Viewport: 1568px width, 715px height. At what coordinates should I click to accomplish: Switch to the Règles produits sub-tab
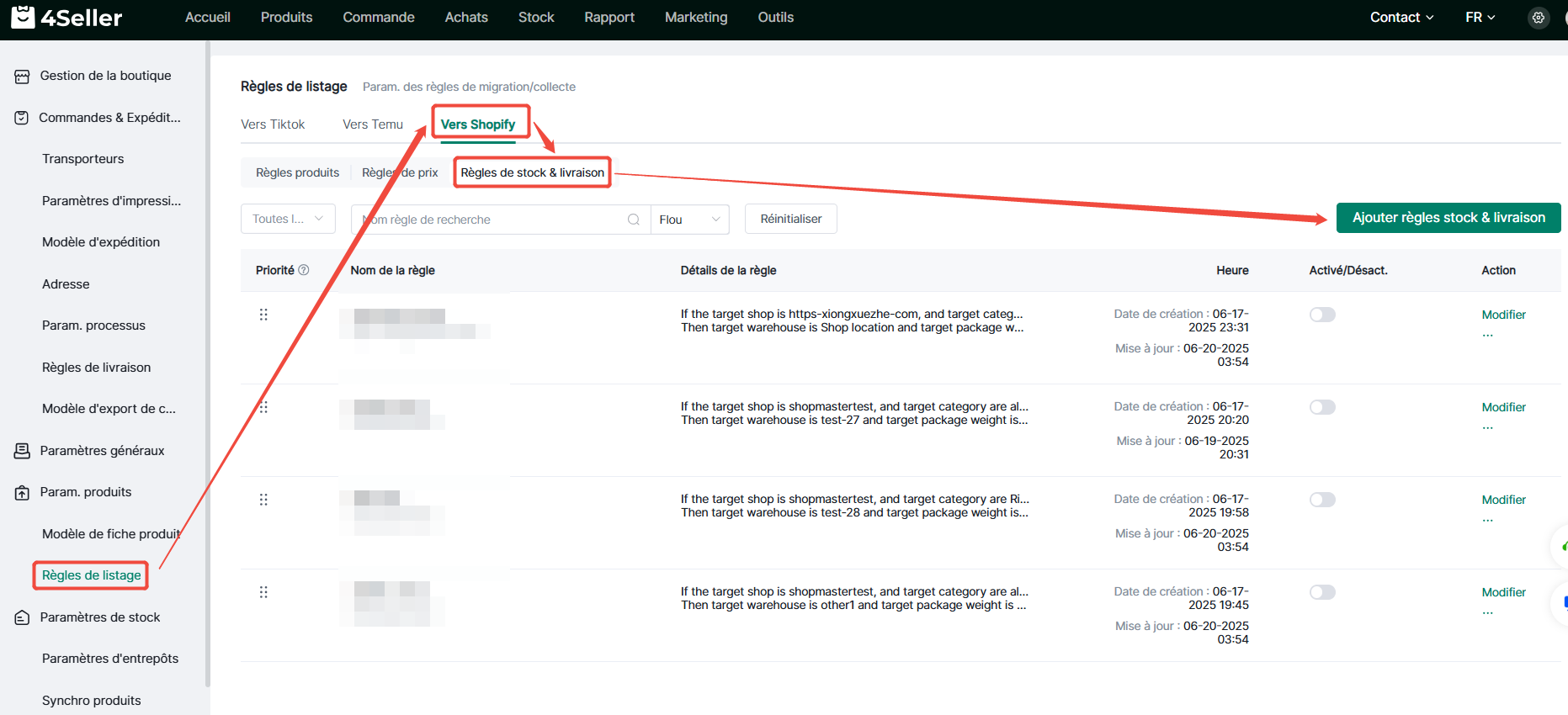pos(297,172)
